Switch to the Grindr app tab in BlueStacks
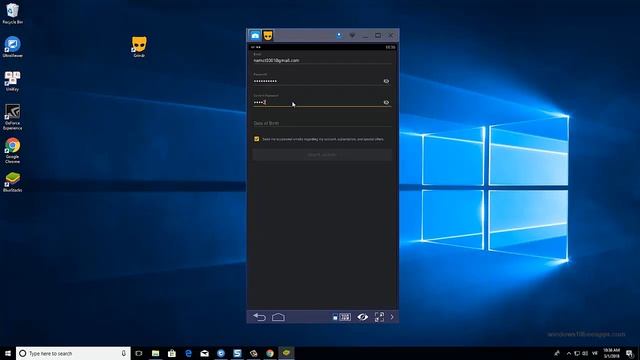 click(268, 36)
